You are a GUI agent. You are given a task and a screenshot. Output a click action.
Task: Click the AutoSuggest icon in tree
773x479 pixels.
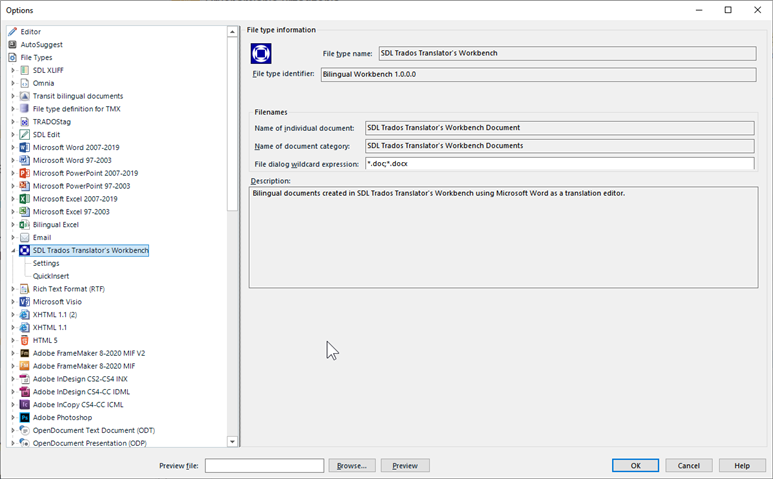[12, 44]
